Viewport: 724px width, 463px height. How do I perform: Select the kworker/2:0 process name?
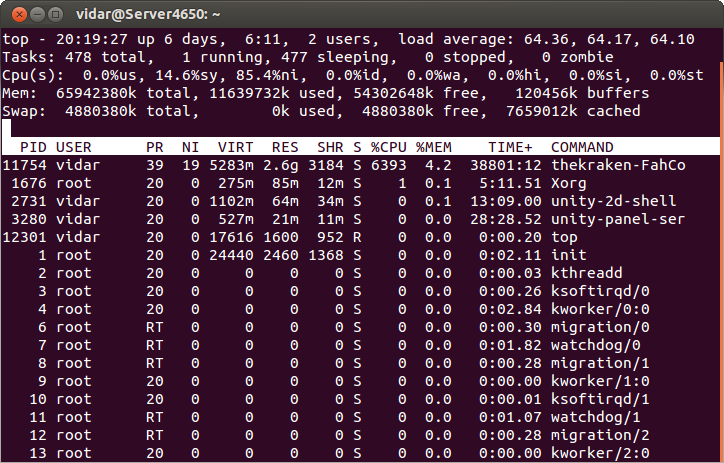[600, 453]
